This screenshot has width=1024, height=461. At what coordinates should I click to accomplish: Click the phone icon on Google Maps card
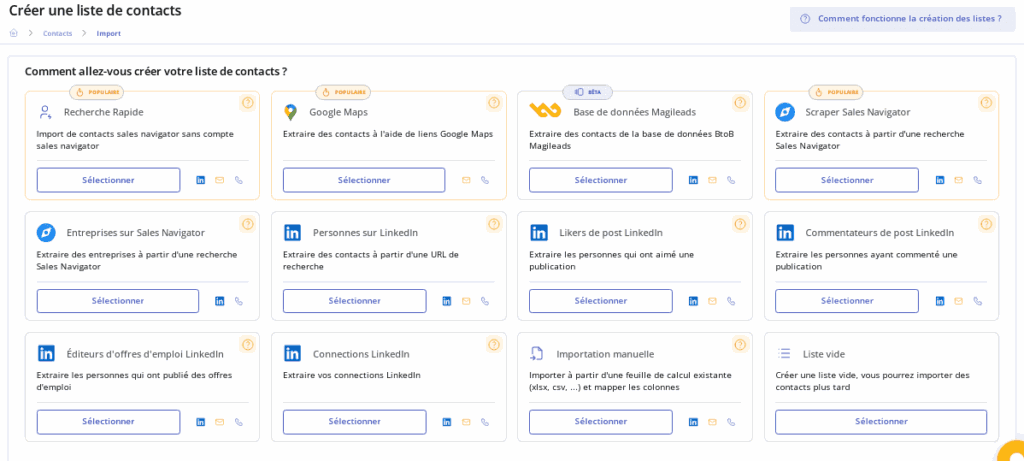485,180
